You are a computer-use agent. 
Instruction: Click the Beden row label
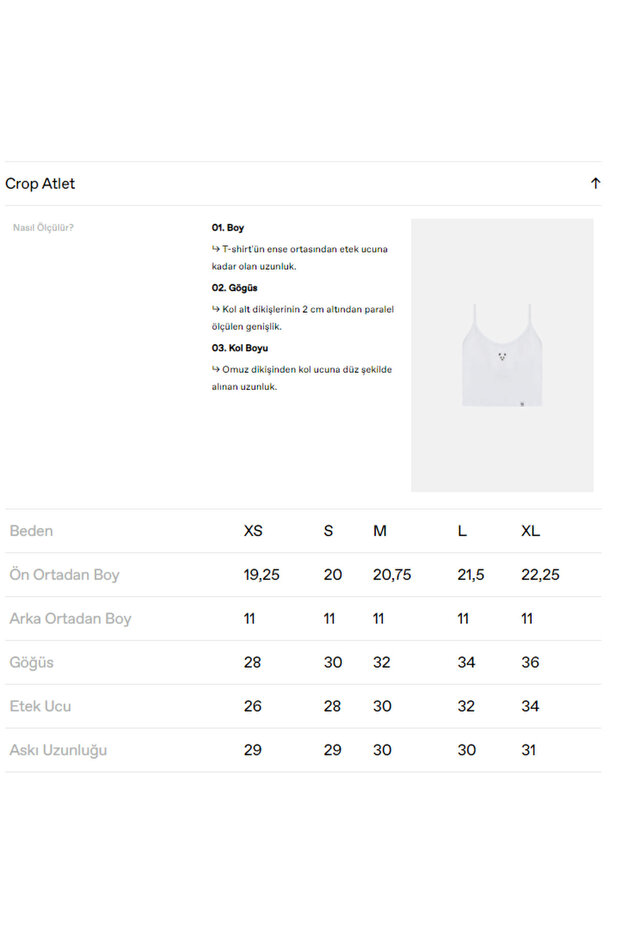[31, 531]
